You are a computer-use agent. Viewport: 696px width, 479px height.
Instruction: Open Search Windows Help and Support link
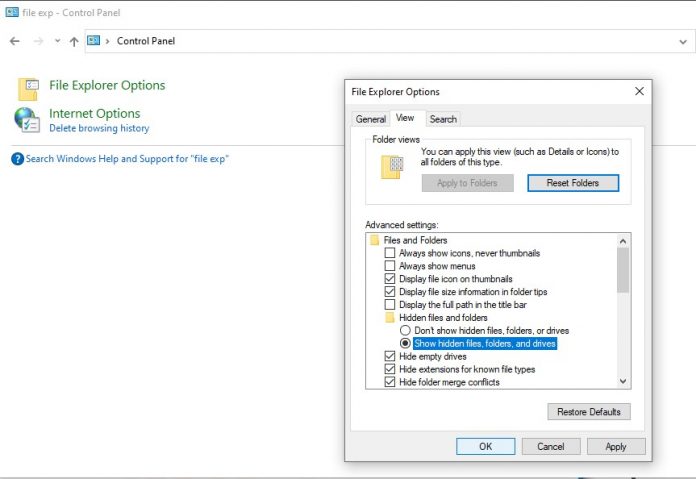(x=127, y=159)
